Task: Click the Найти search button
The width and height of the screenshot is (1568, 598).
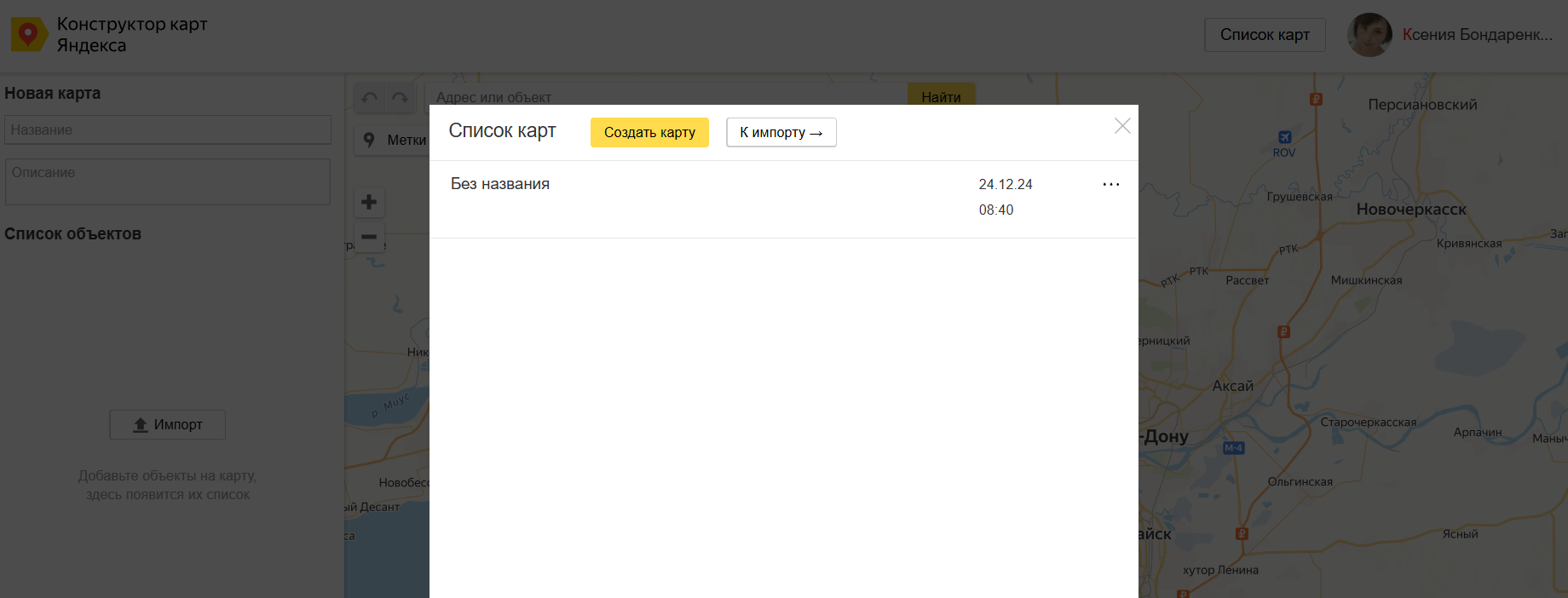Action: (941, 96)
